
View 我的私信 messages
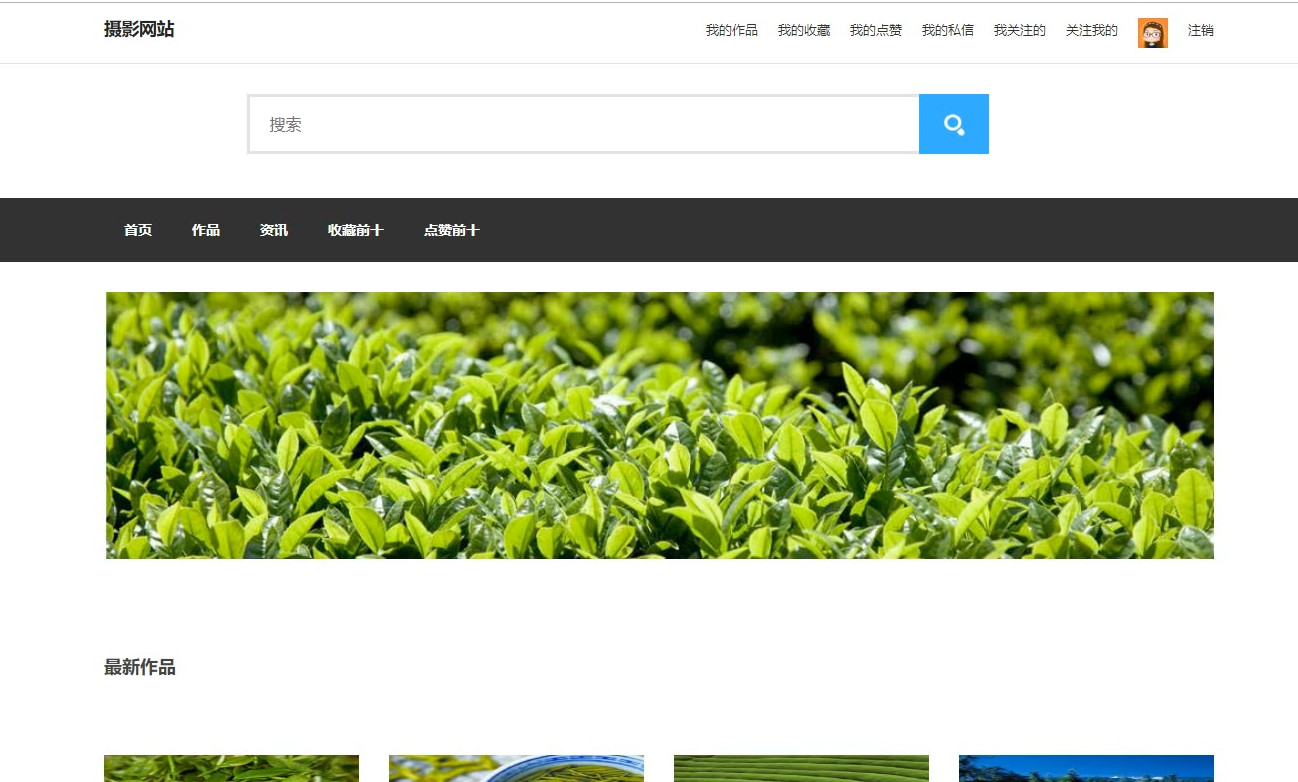pos(948,31)
